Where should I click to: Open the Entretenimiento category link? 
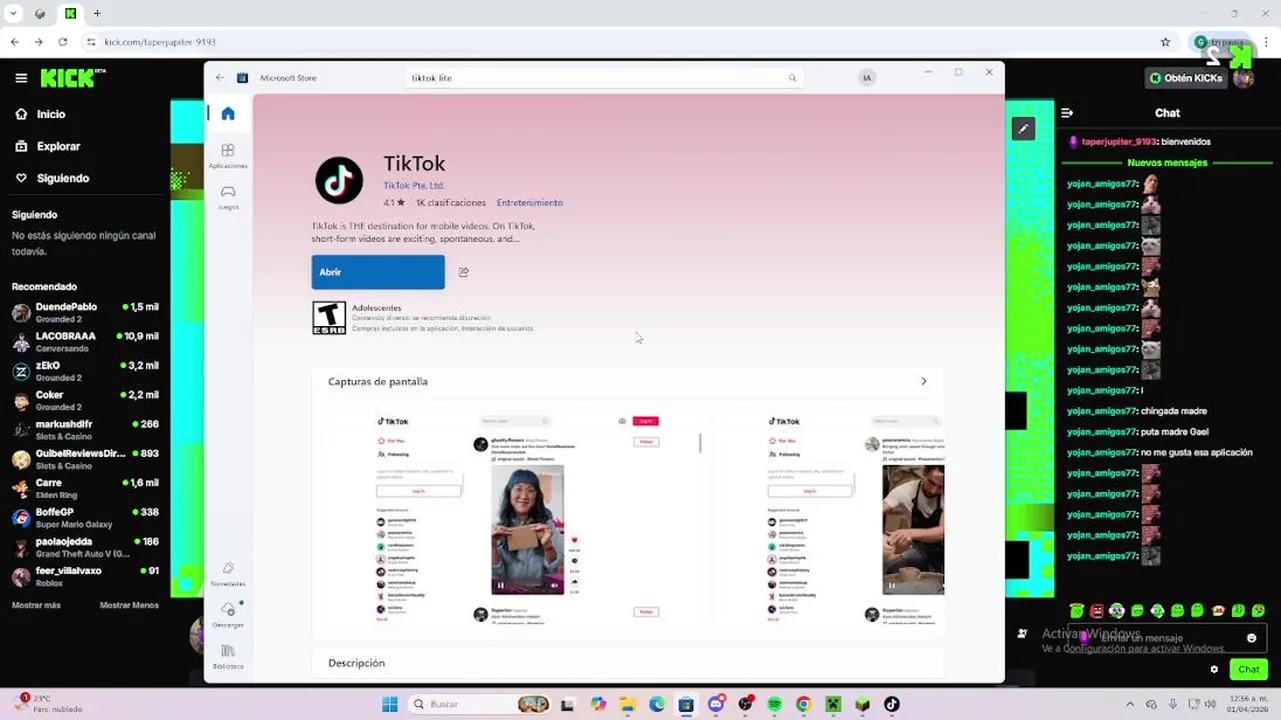click(x=530, y=202)
